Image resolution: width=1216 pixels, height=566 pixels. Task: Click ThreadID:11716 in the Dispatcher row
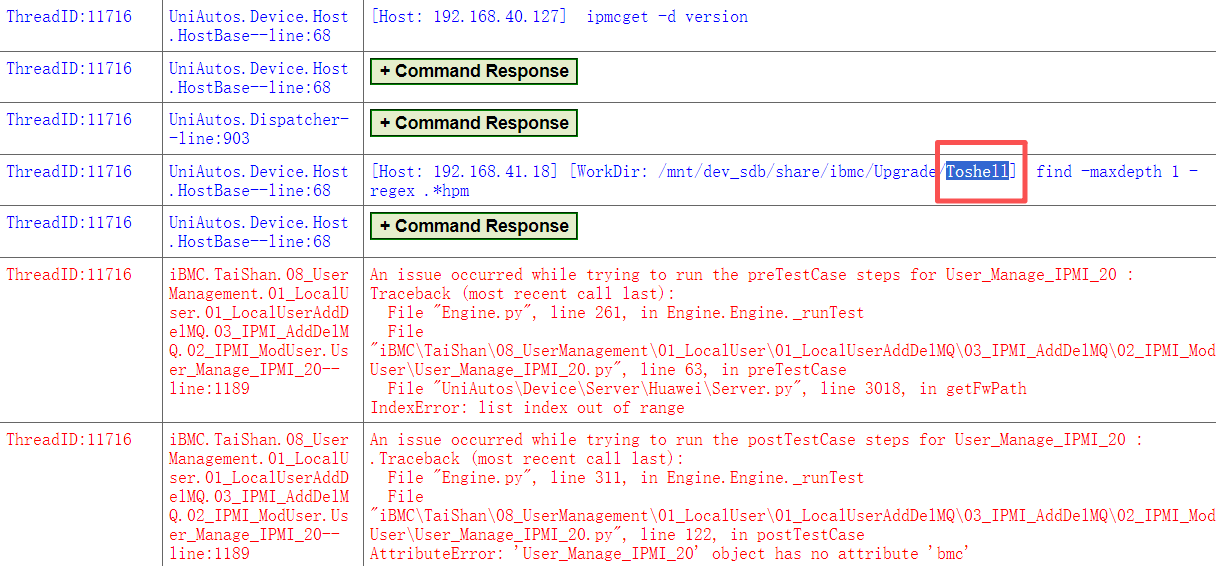69,120
